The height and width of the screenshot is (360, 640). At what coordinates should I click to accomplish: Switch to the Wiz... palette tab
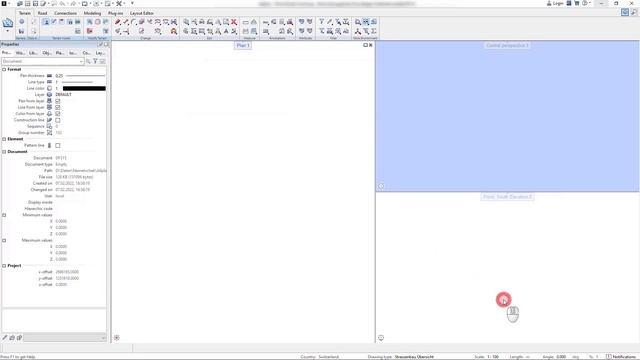[x=20, y=53]
